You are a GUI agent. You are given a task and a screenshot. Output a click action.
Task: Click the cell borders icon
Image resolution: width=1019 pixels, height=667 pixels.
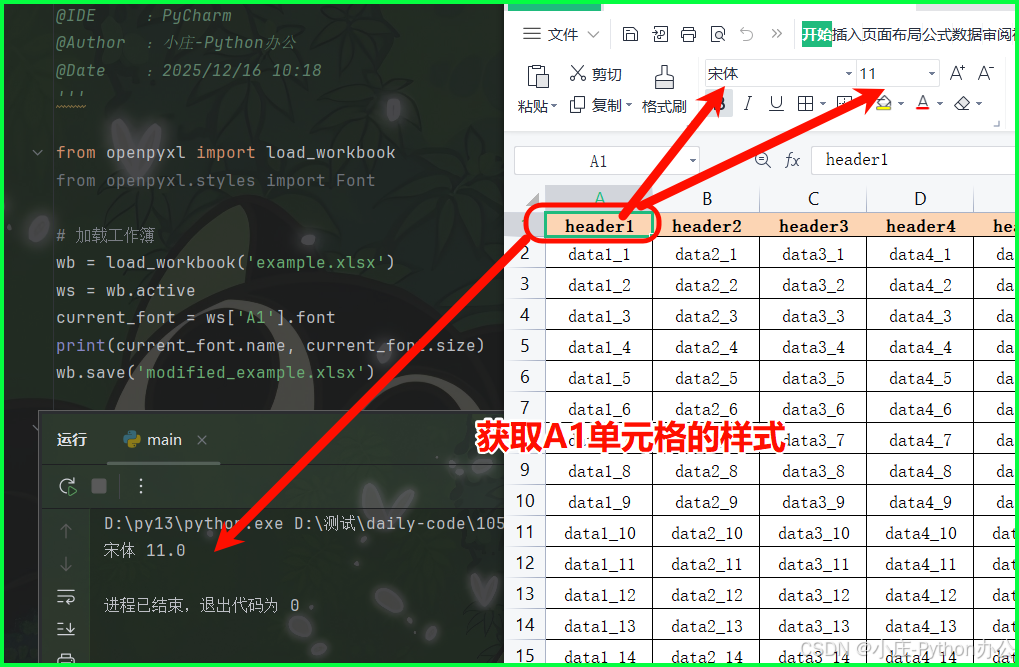pos(805,103)
